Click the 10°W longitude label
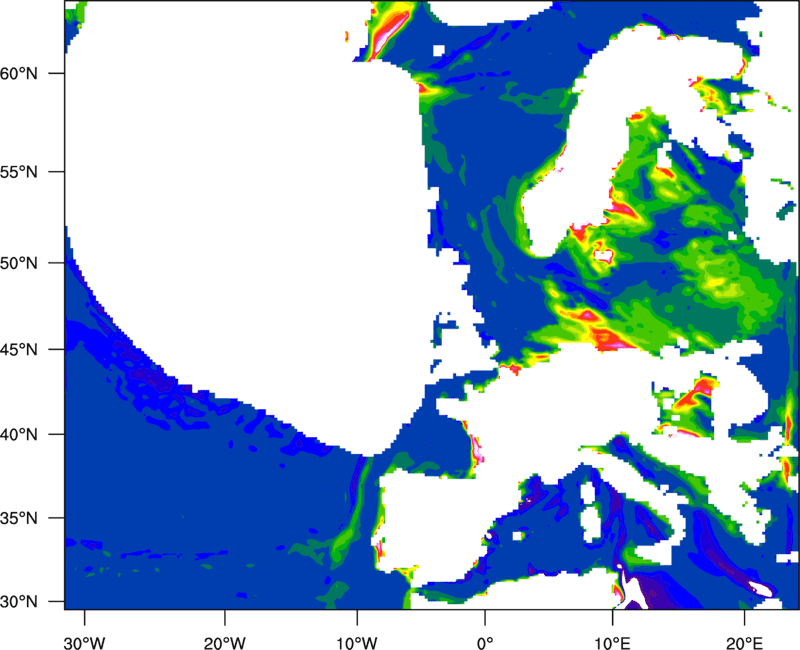The width and height of the screenshot is (800, 650). point(357,643)
